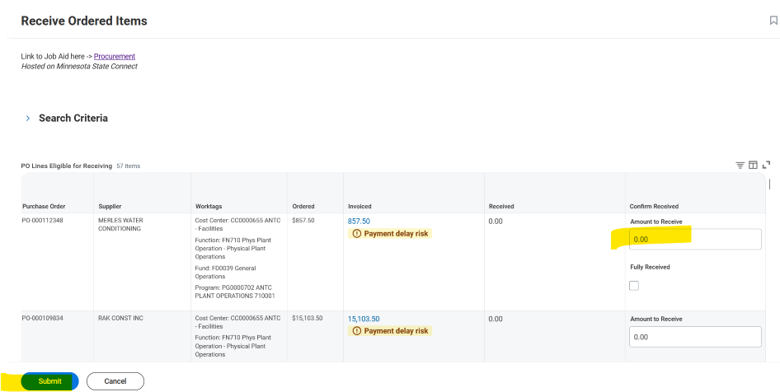Viewport: 780px width, 392px height.
Task: Click warning icon on 15,103.50 payment delay
Action: pyautogui.click(x=356, y=331)
